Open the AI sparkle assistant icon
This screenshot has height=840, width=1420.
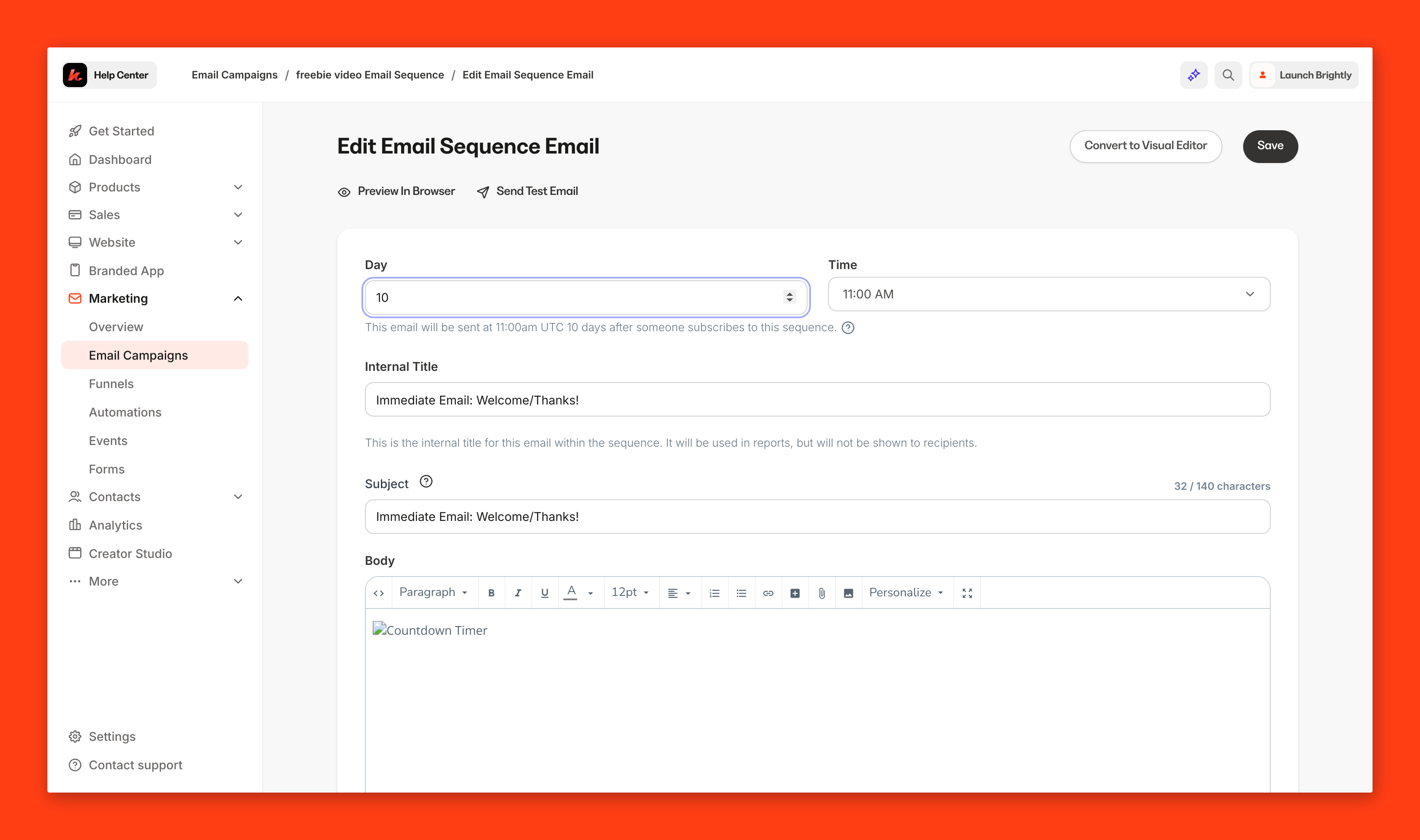tap(1194, 75)
